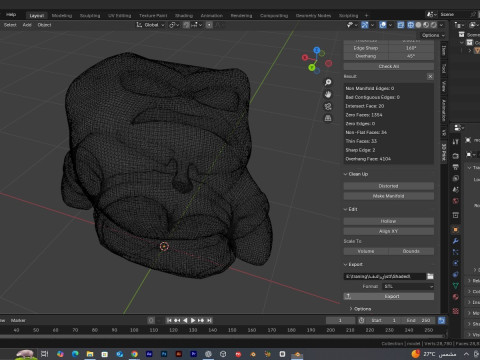Open the Object properties orange square tab
Viewport: 480px width, 360px height.
[x=455, y=230]
